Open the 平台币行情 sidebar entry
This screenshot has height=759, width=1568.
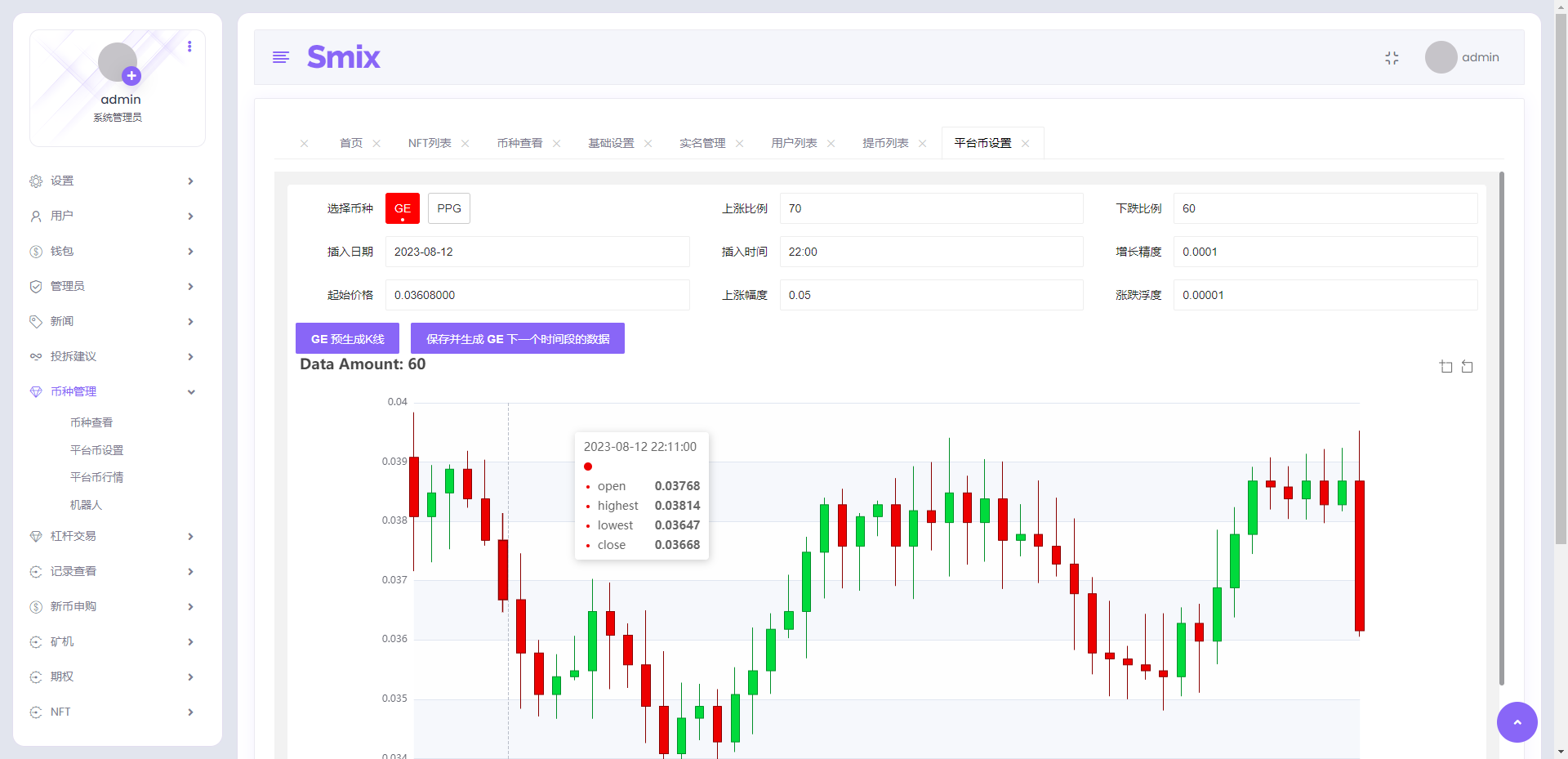point(96,476)
